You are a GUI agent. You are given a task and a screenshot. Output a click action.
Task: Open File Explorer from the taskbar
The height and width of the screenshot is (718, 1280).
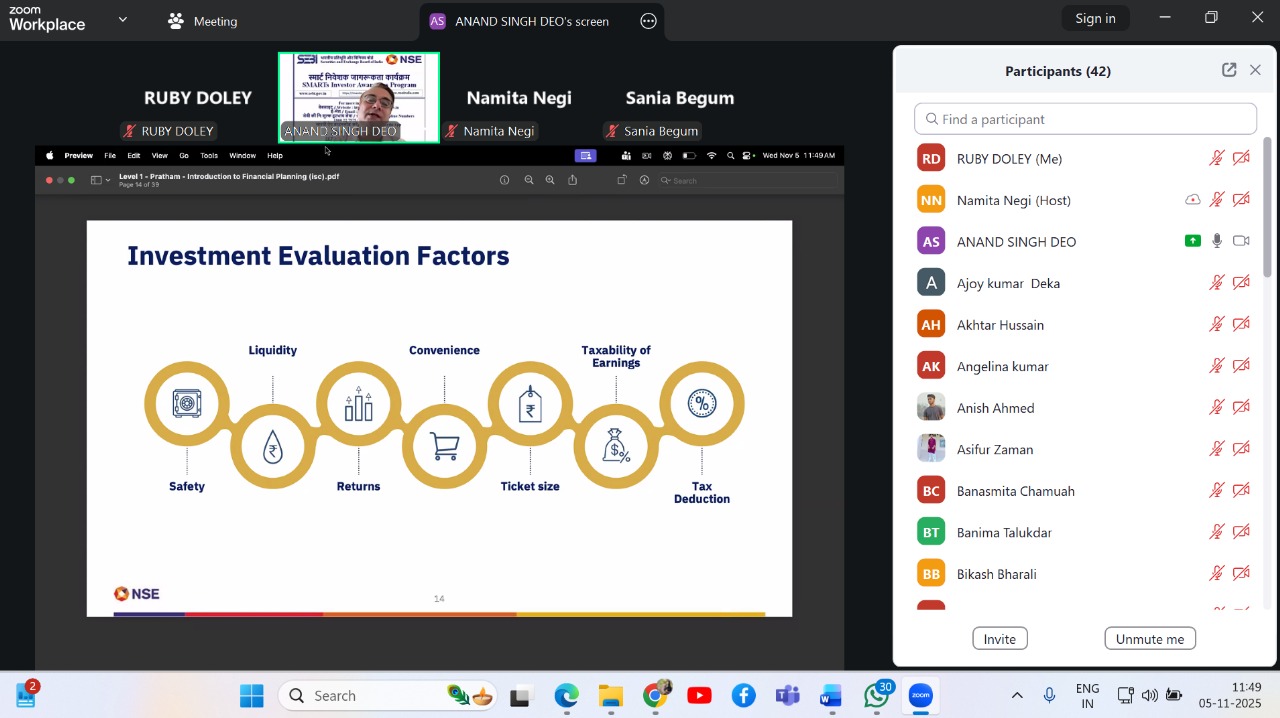point(610,696)
